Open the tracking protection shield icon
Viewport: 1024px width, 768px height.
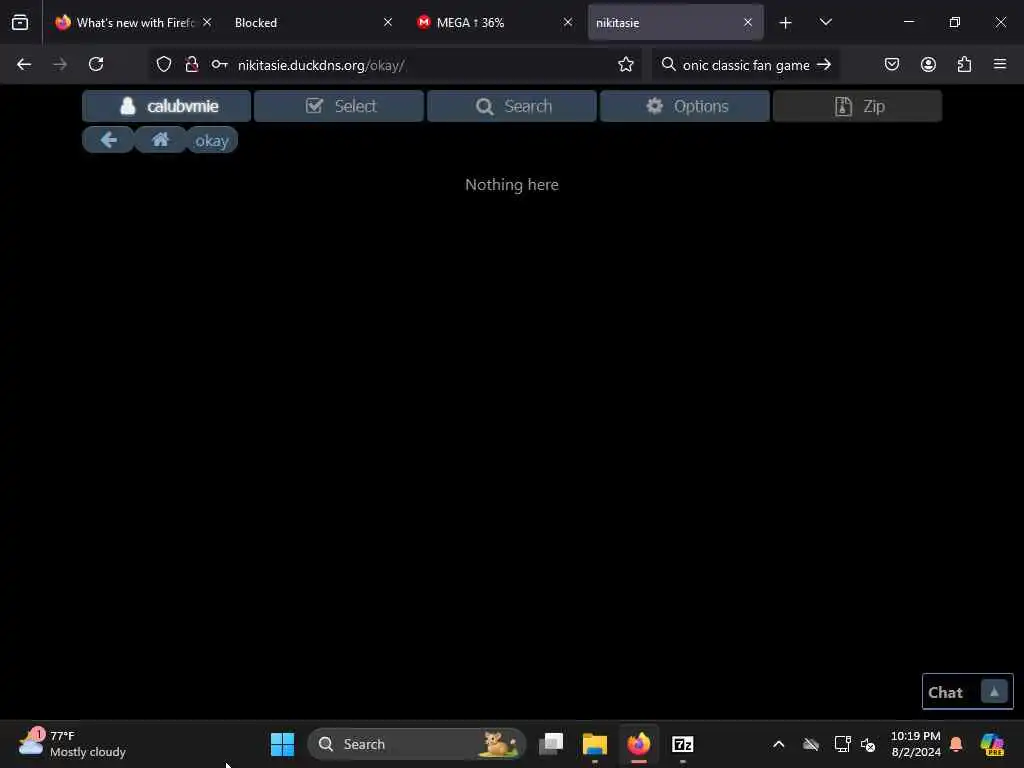click(164, 64)
